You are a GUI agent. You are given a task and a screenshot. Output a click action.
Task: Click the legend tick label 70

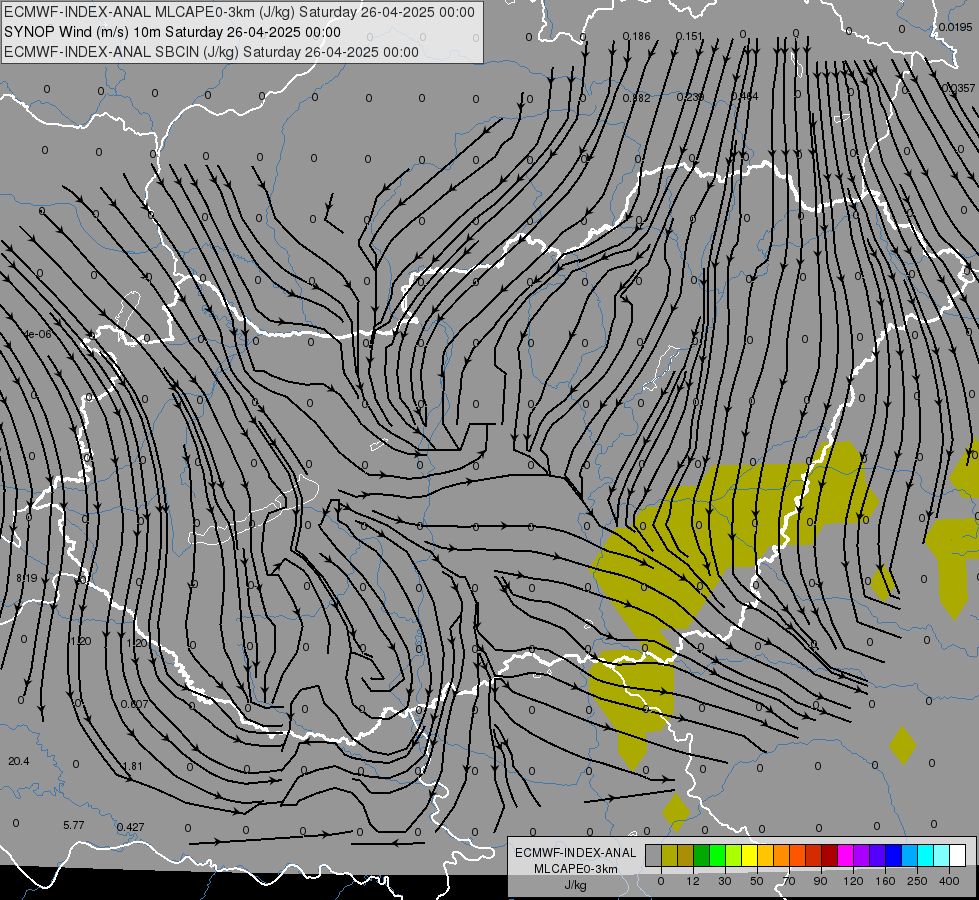[x=789, y=881]
